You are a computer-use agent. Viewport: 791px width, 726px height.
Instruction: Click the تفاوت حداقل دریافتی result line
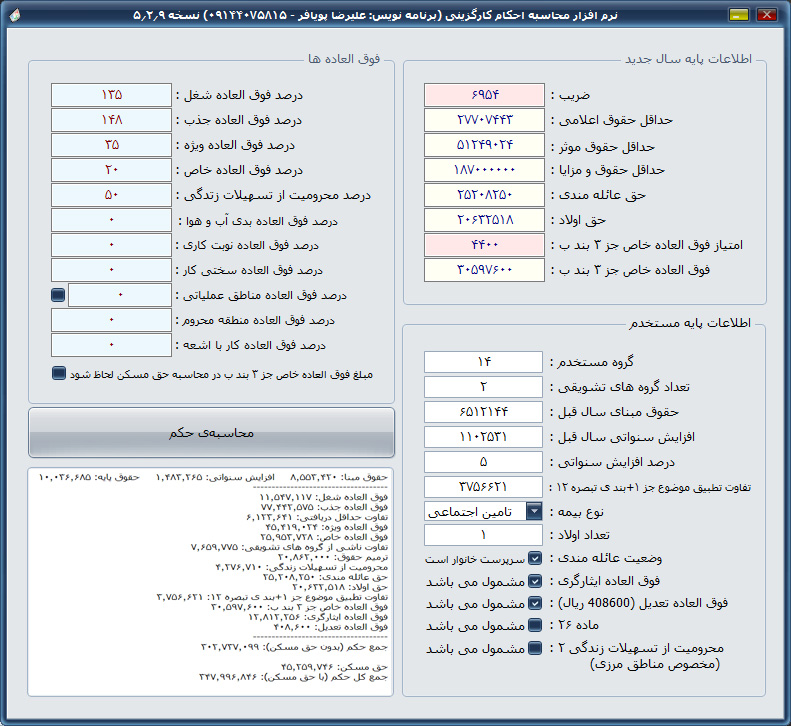coord(317,517)
